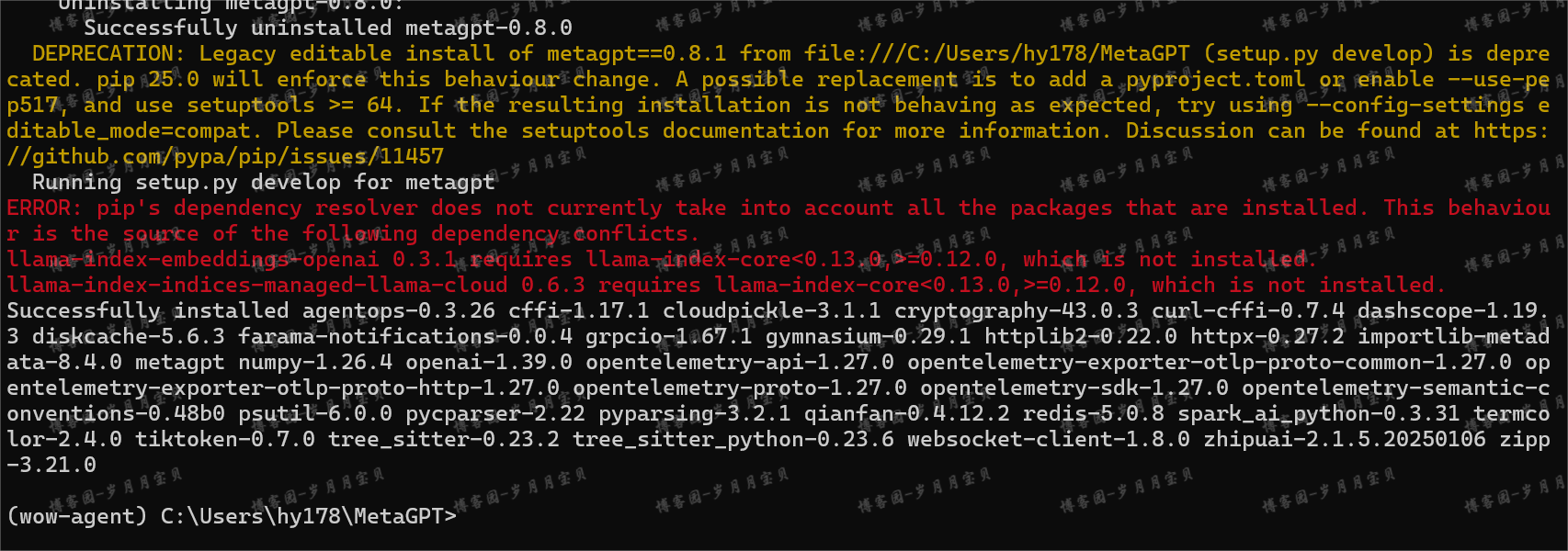1568x551 pixels.
Task: Click the websocket-client-1.8.0 package entry
Action: pos(1049,439)
